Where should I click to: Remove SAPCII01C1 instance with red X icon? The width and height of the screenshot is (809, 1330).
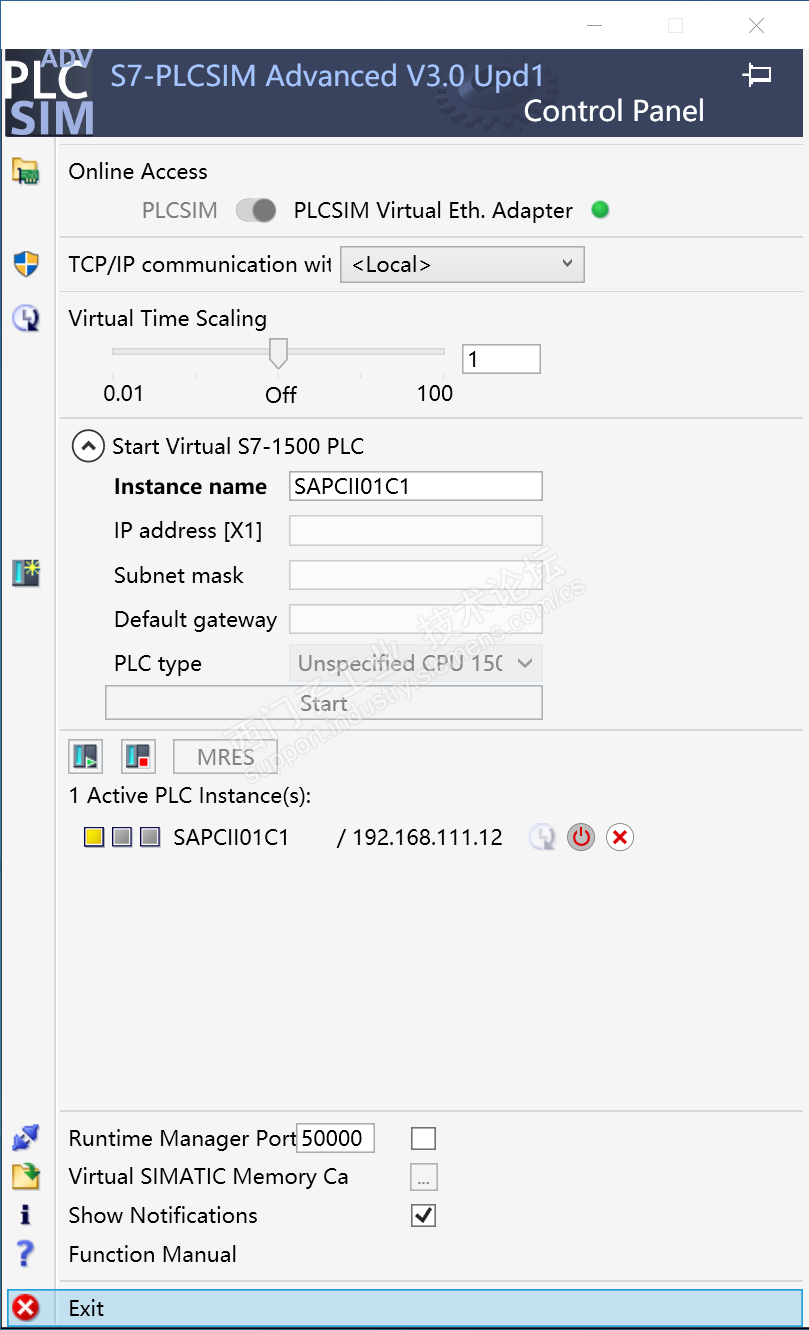click(x=620, y=837)
